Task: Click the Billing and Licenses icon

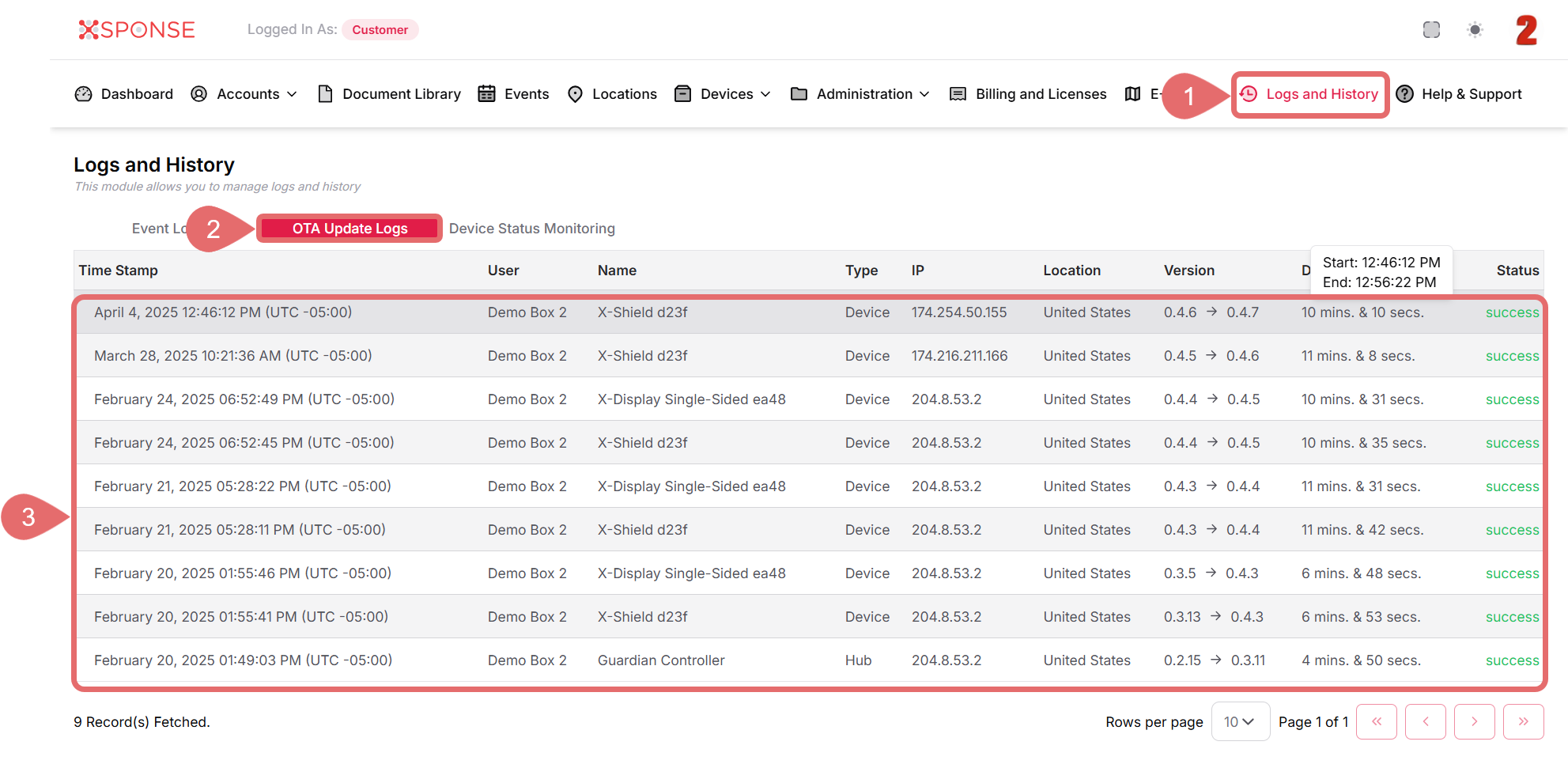Action: pyautogui.click(x=958, y=94)
